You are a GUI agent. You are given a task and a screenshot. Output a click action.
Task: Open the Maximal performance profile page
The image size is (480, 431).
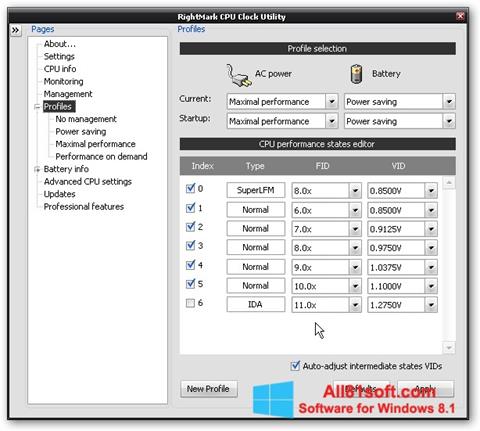(x=95, y=144)
